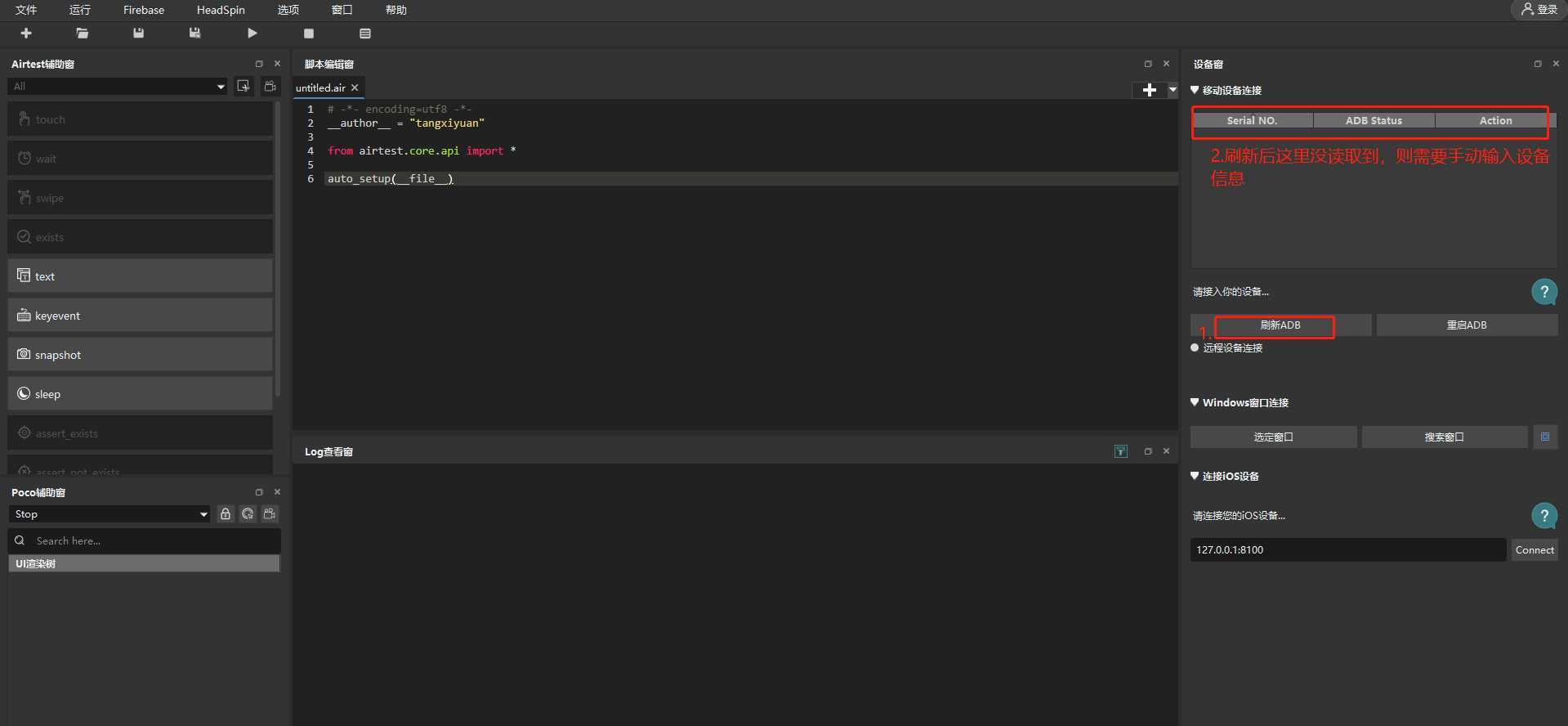Collapse the 移动设备连接 section
The width and height of the screenshot is (1568, 726).
click(x=1195, y=90)
